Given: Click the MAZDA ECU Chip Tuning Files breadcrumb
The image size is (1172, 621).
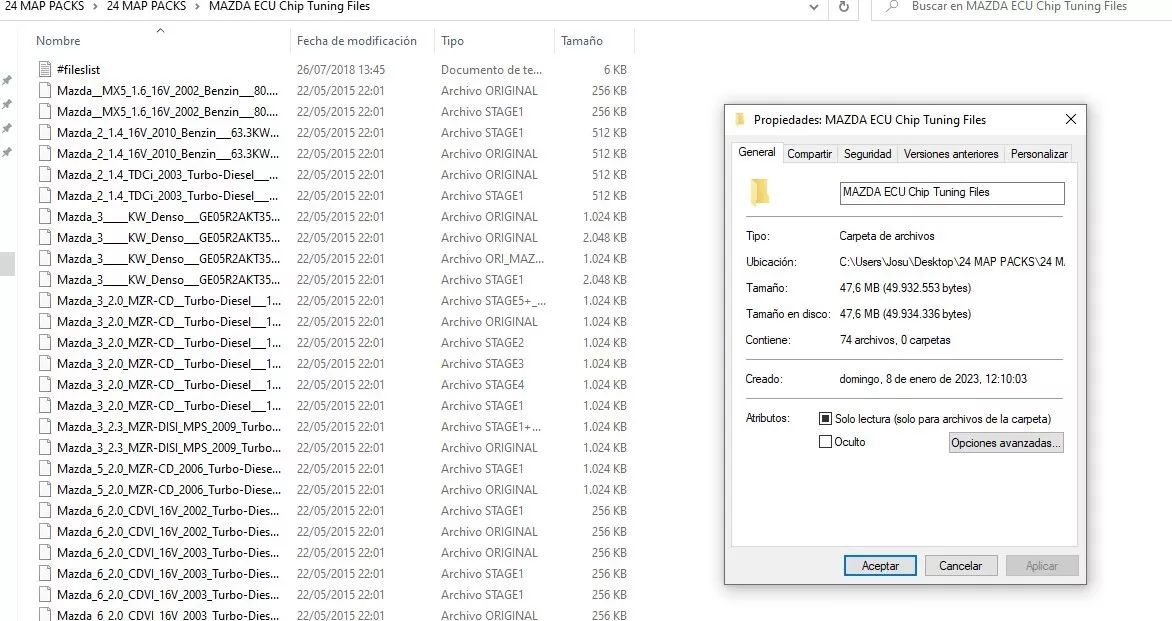Looking at the screenshot, I should pyautogui.click(x=289, y=6).
